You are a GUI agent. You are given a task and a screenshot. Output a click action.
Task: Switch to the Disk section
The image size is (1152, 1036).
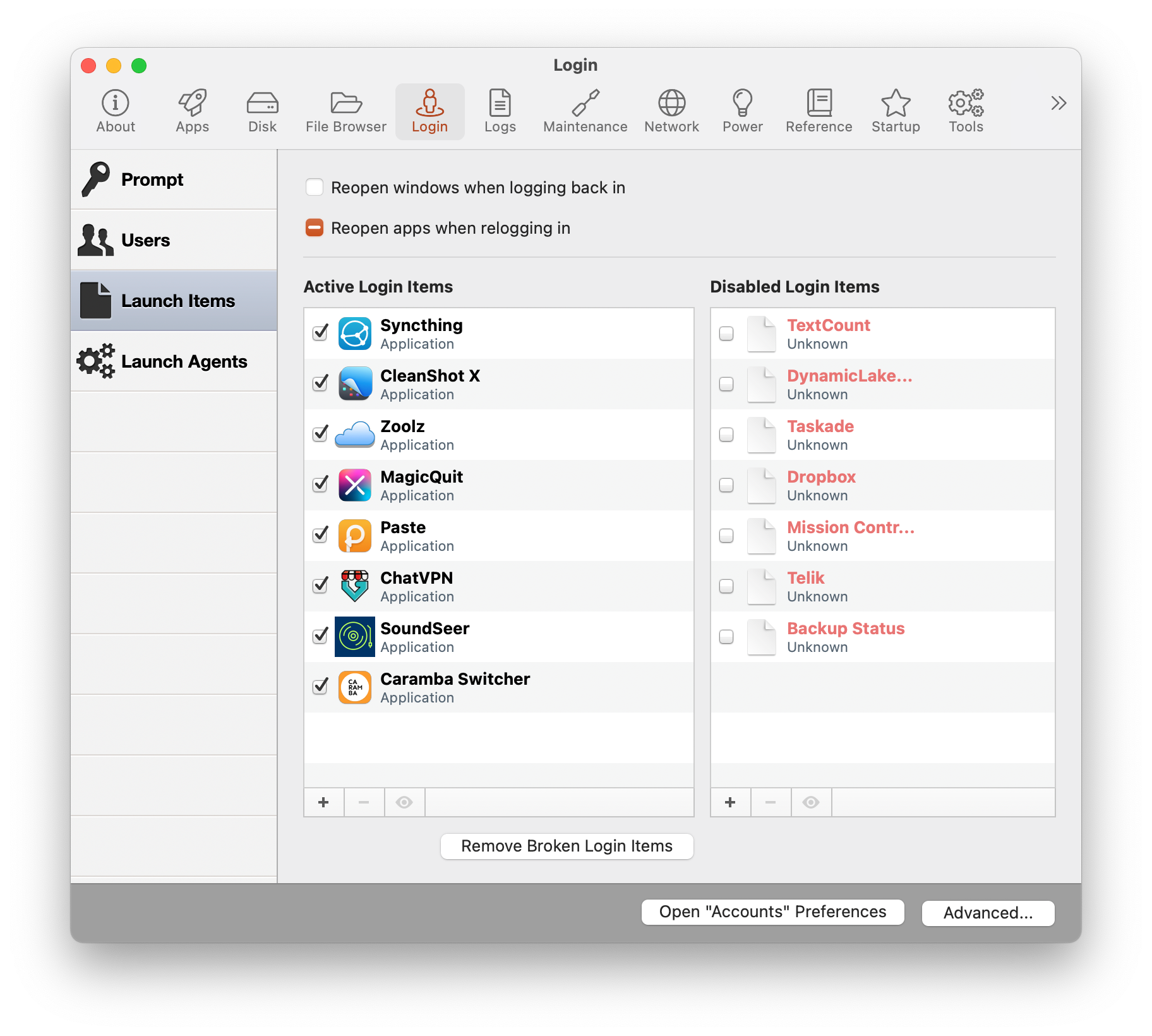263,111
